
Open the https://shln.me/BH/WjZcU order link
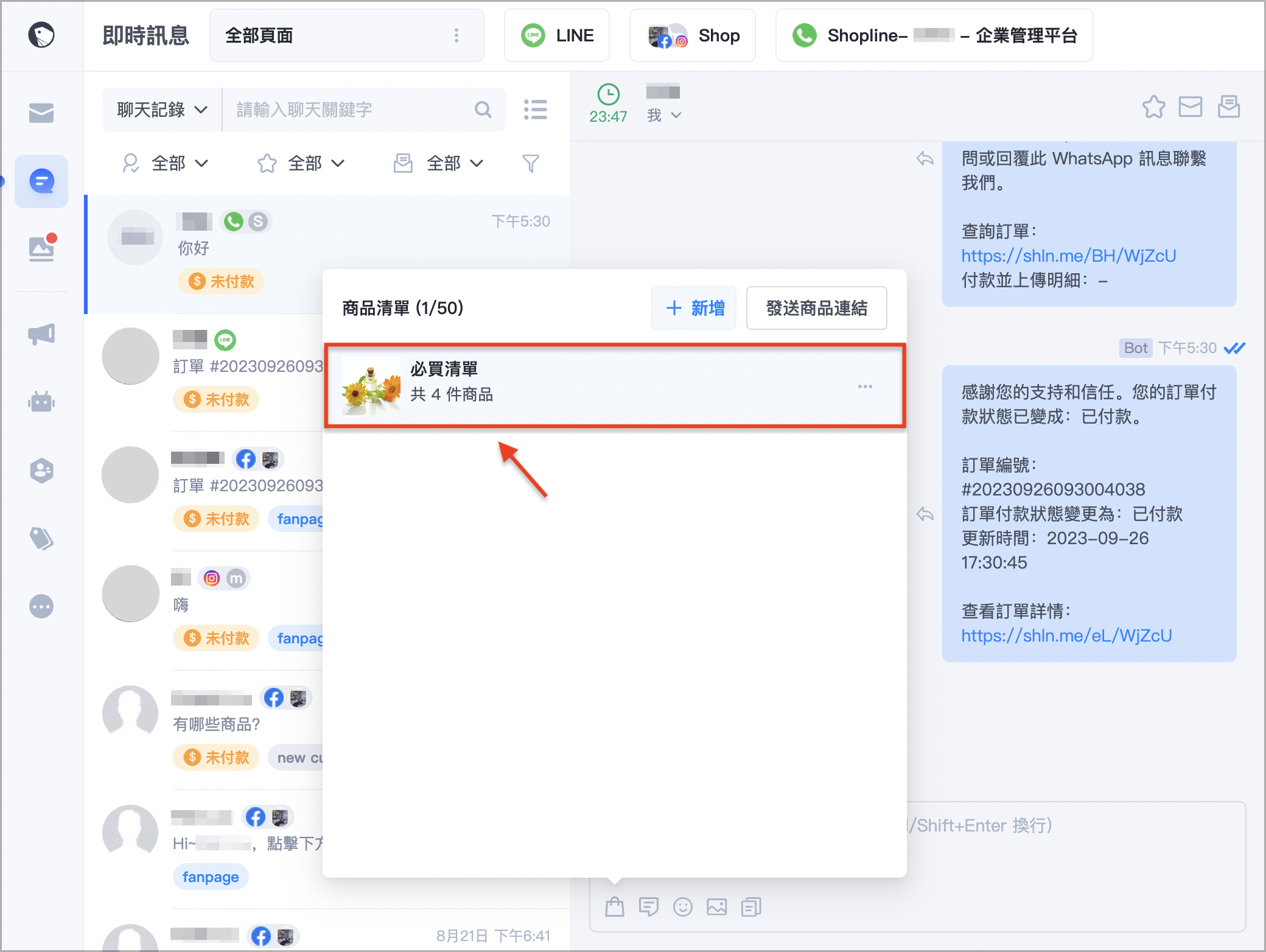(1068, 256)
